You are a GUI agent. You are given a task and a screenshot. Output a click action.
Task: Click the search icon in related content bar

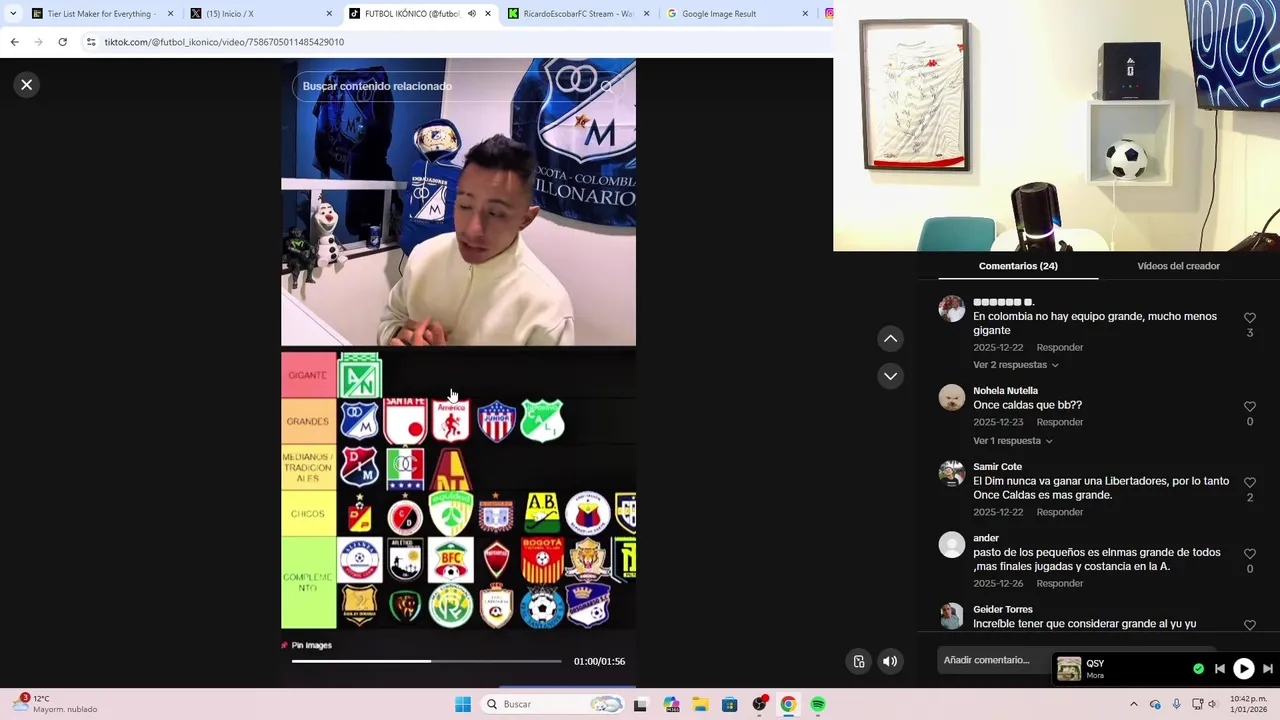(x=606, y=86)
